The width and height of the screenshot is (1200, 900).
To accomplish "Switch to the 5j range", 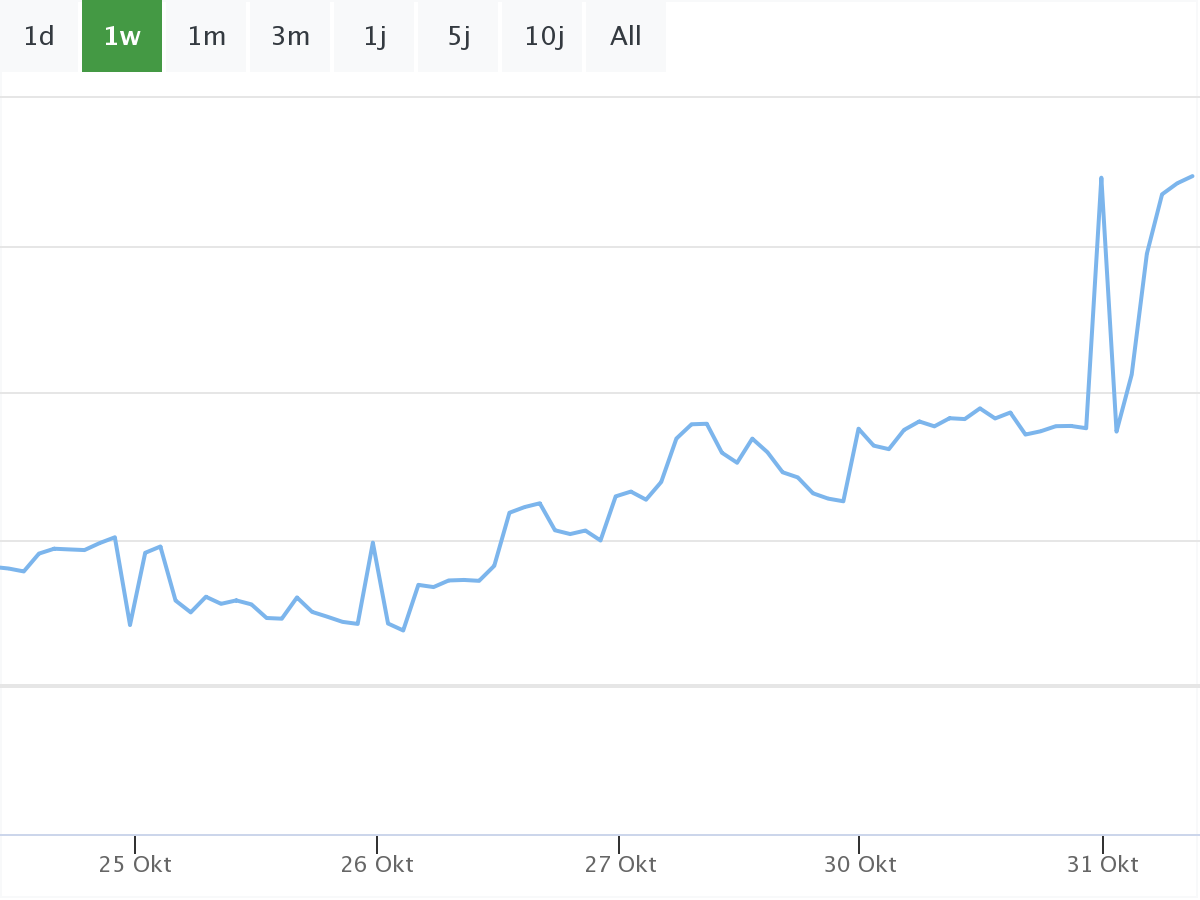I will point(459,37).
